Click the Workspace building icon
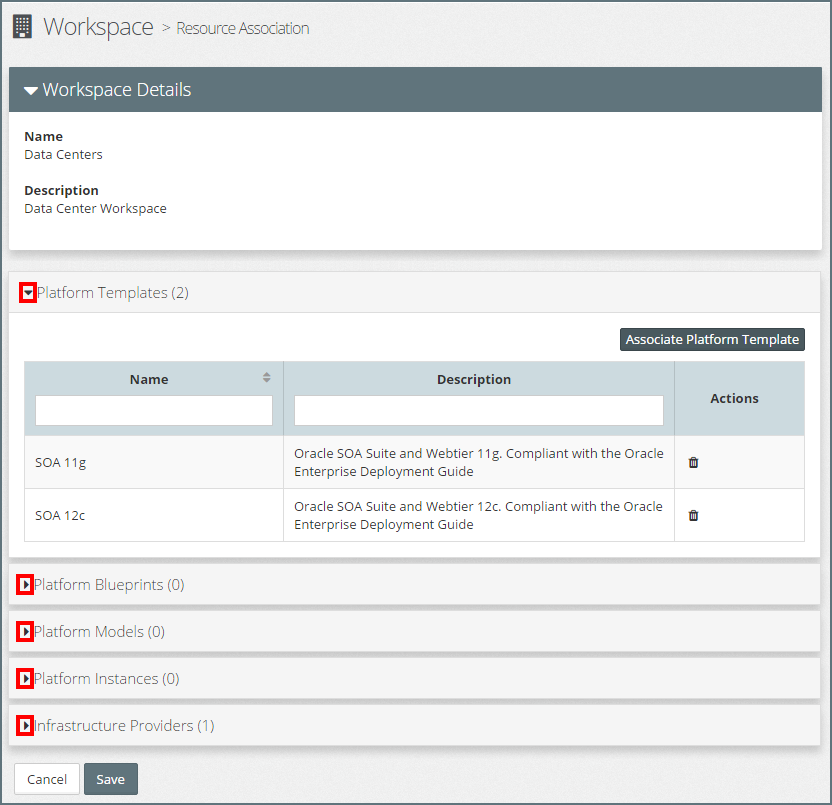The width and height of the screenshot is (832, 805). click(22, 27)
